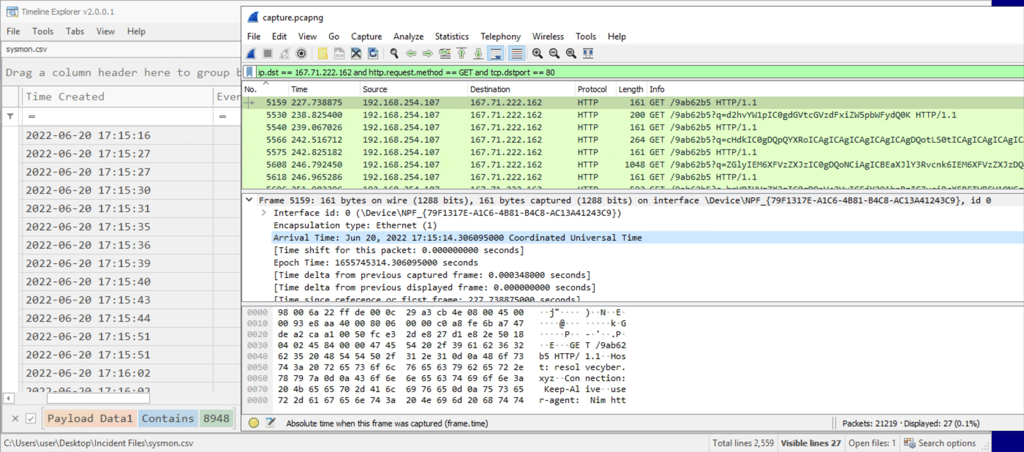This screenshot has height=452, width=1024.
Task: Expand the Interface id tree node
Action: point(263,213)
